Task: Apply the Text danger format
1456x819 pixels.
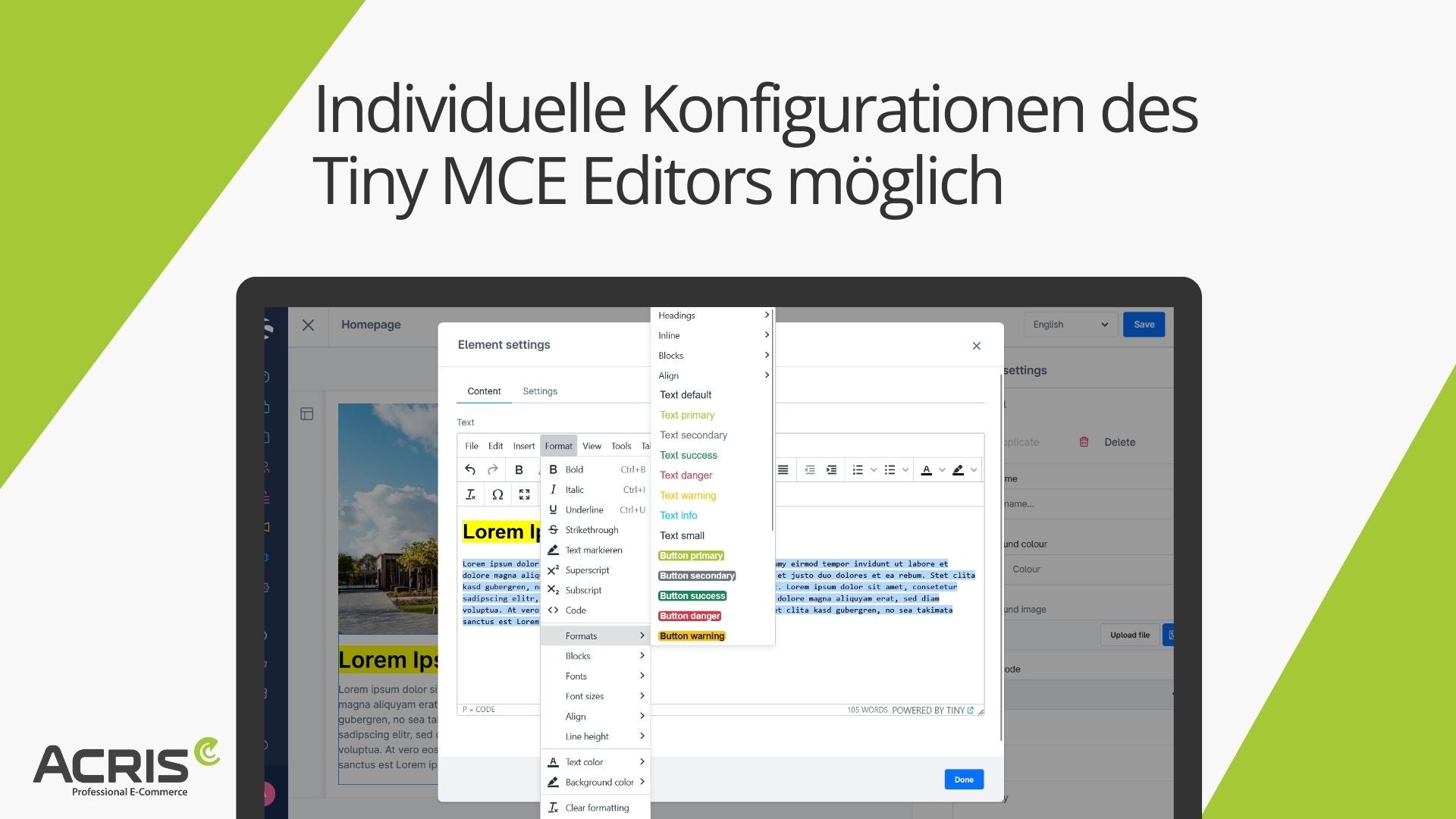Action: pos(686,475)
